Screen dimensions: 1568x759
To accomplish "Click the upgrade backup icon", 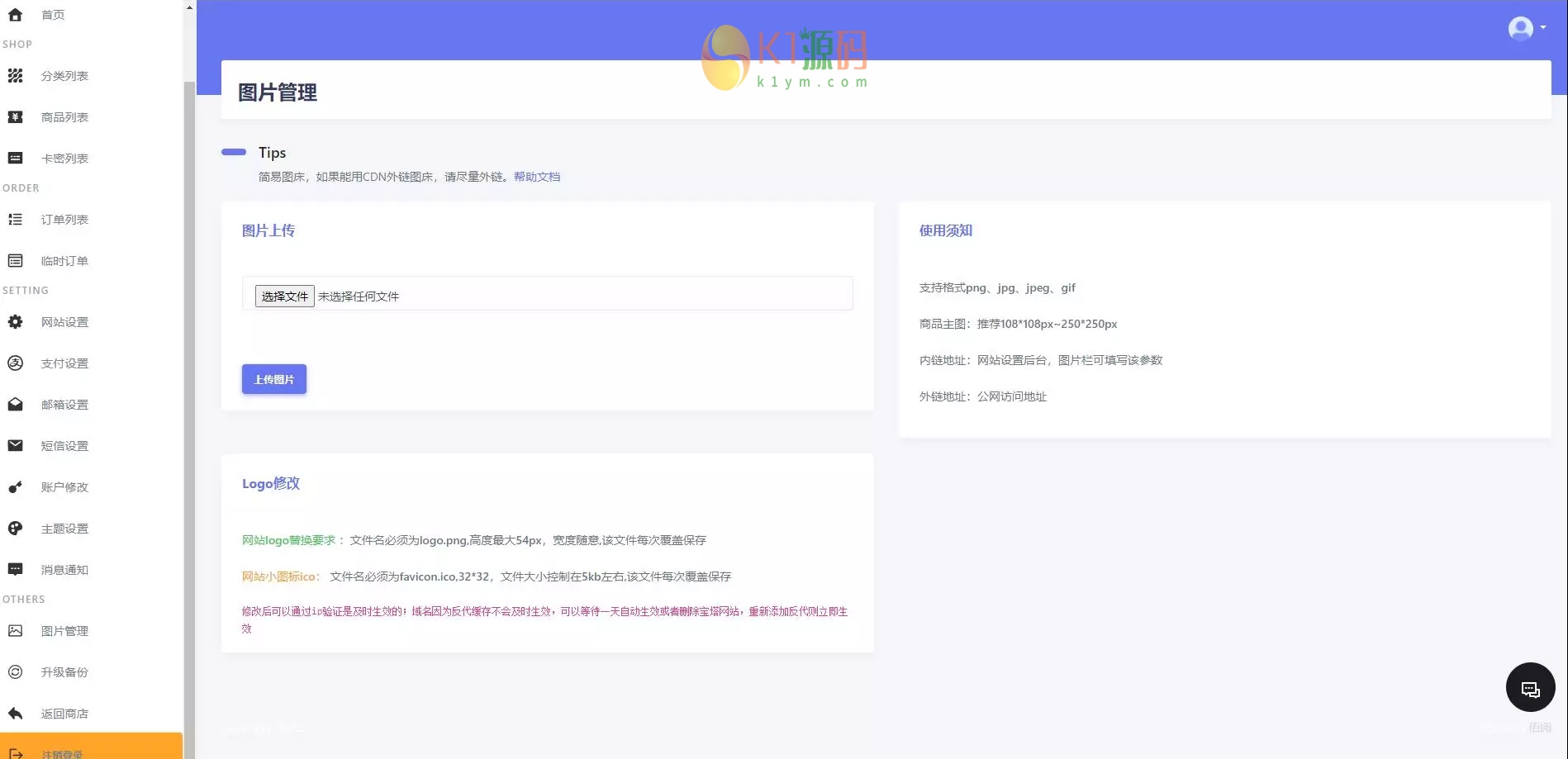I will (x=15, y=672).
